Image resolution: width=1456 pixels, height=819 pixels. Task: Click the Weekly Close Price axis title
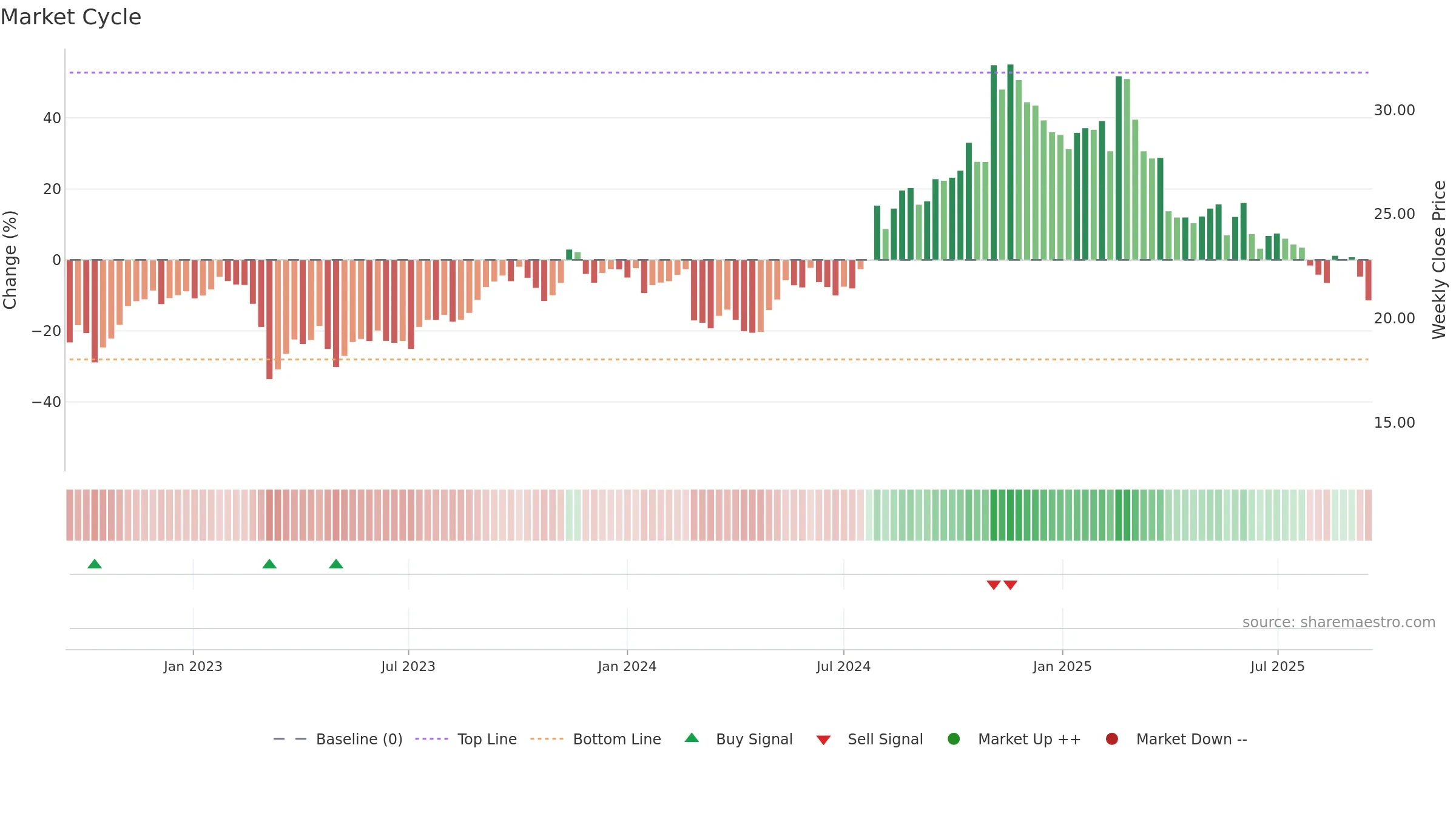1440,260
